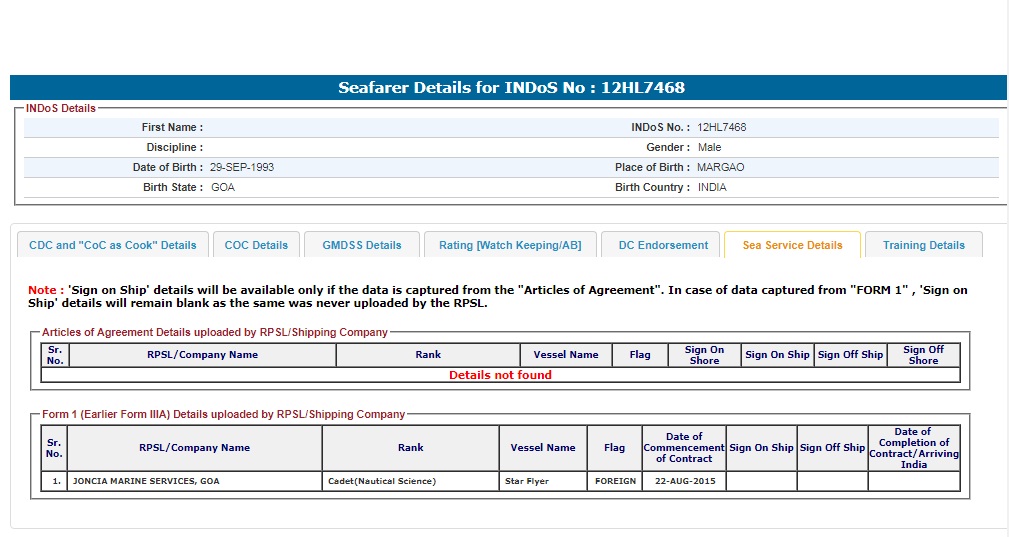Select the JONCIA MARINE SERVICES, GOA cell

click(146, 481)
